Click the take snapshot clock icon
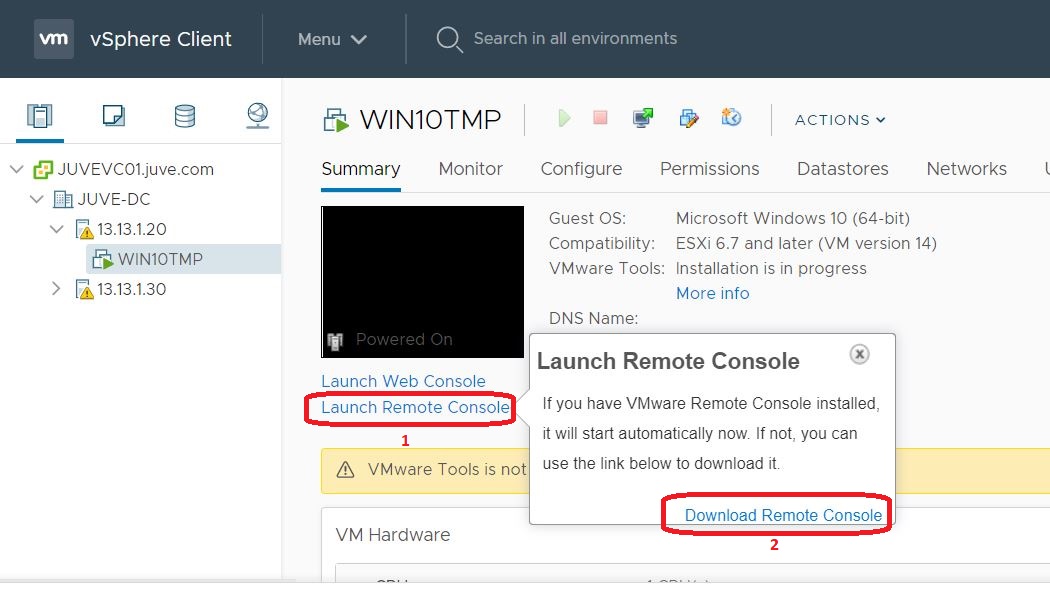This screenshot has height=589, width=1050. [731, 118]
